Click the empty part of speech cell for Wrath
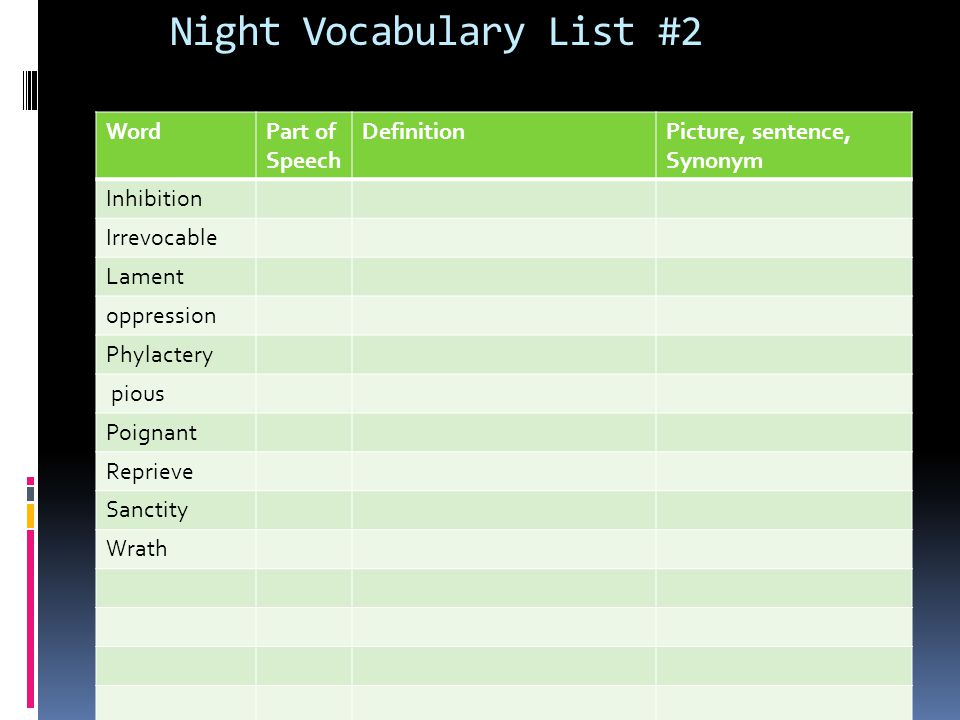This screenshot has width=960, height=720. [304, 549]
